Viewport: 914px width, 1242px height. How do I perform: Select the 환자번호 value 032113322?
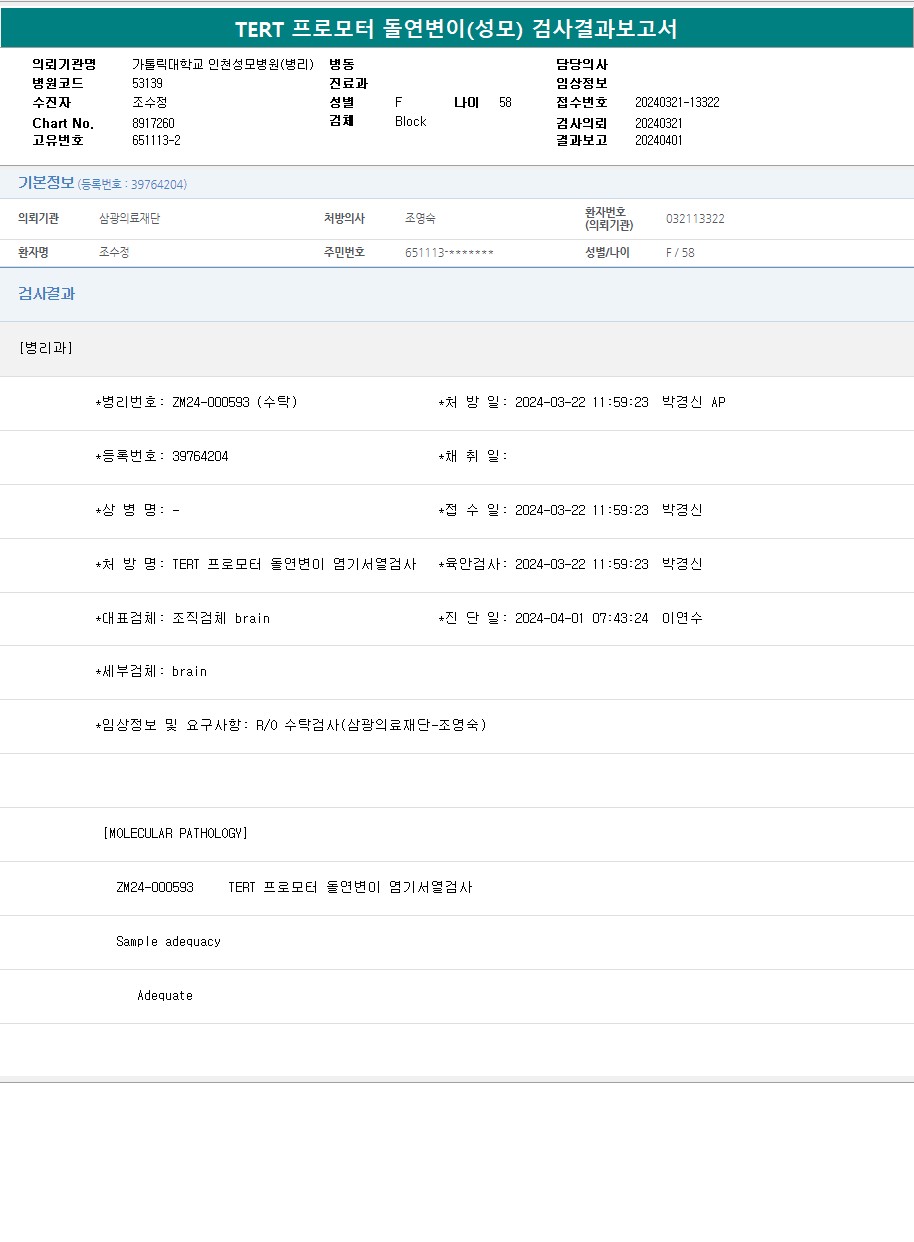[x=695, y=218]
